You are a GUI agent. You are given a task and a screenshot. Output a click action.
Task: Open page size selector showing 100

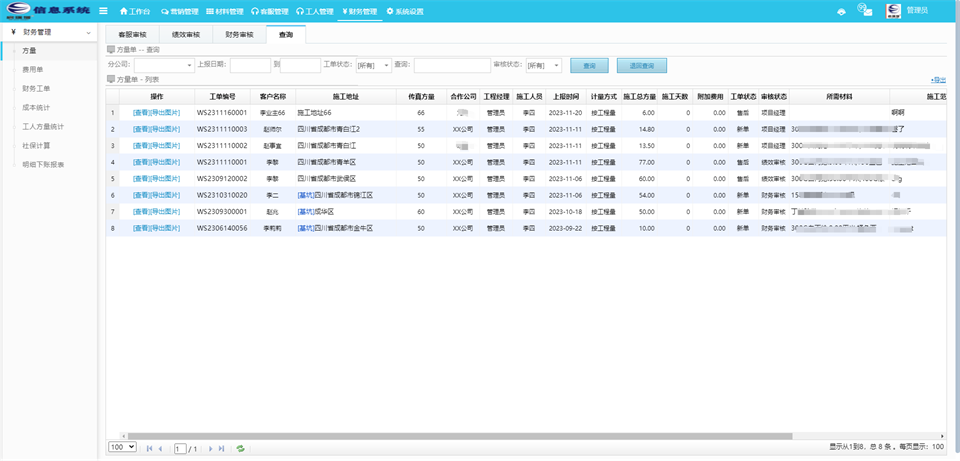pyautogui.click(x=122, y=447)
